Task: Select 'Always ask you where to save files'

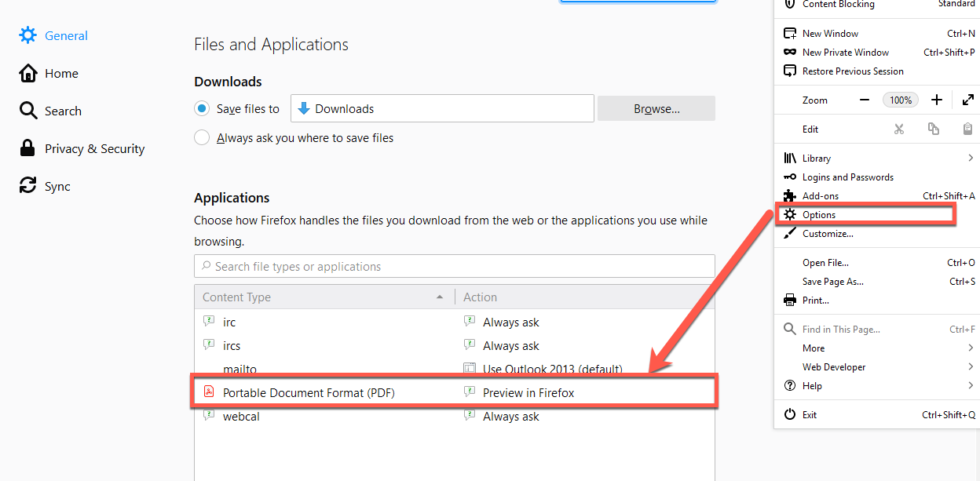Action: click(201, 138)
